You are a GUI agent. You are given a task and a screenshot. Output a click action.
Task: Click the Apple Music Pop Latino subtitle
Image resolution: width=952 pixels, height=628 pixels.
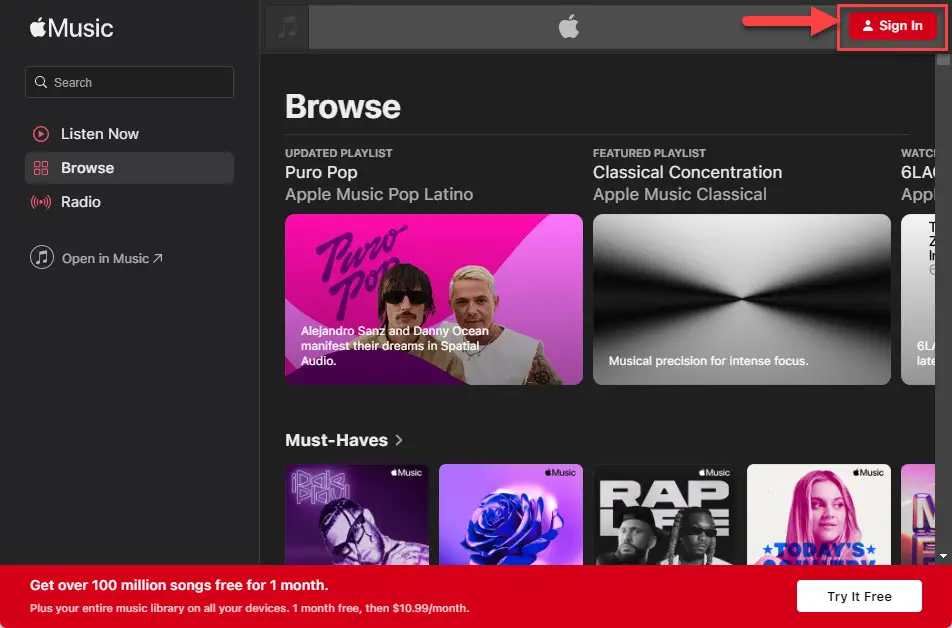[x=379, y=194]
